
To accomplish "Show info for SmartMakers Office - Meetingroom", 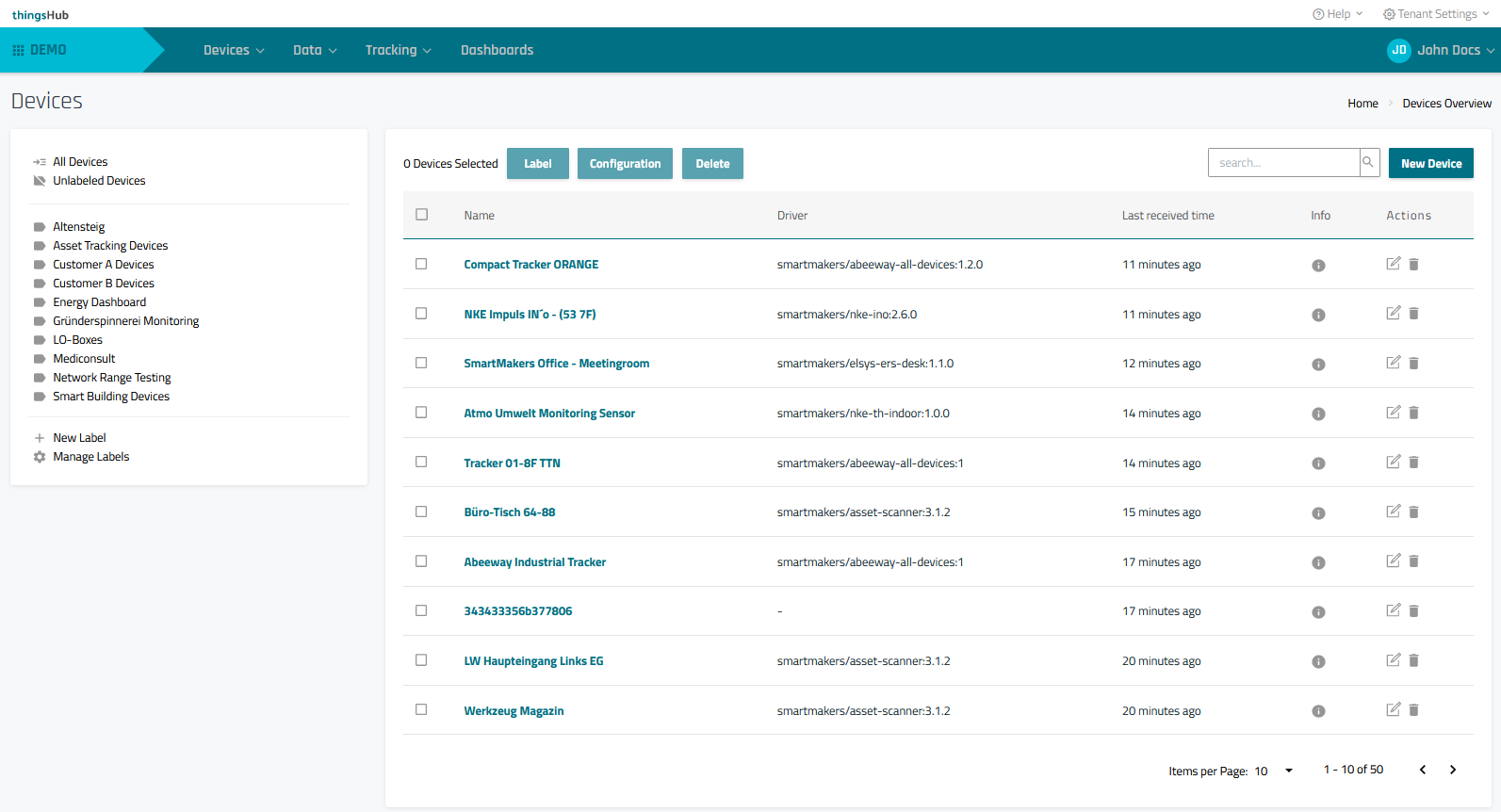I will [x=1318, y=365].
